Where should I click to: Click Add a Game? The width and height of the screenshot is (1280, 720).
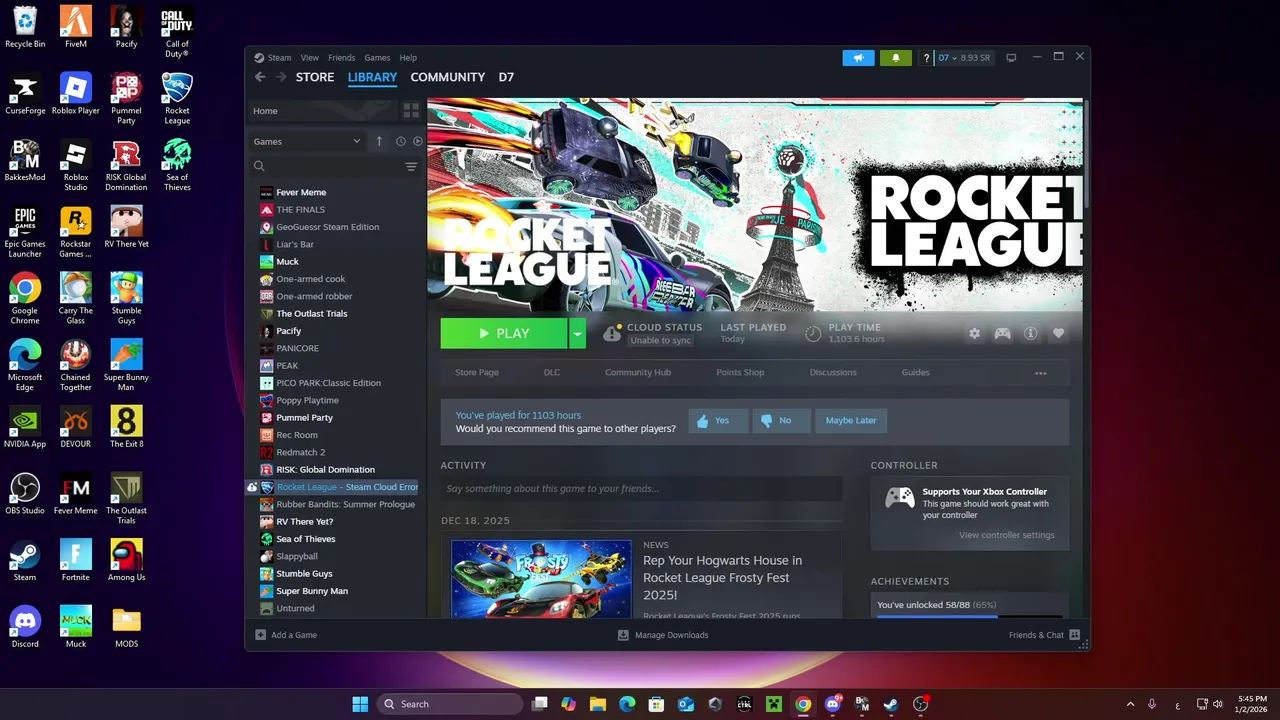pyautogui.click(x=286, y=635)
